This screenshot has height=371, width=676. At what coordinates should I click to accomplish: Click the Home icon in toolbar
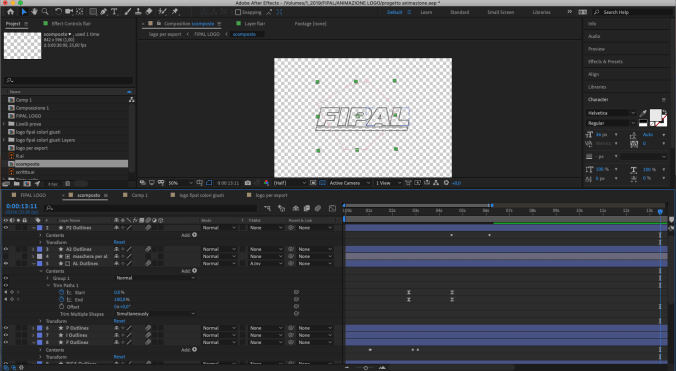pyautogui.click(x=10, y=12)
